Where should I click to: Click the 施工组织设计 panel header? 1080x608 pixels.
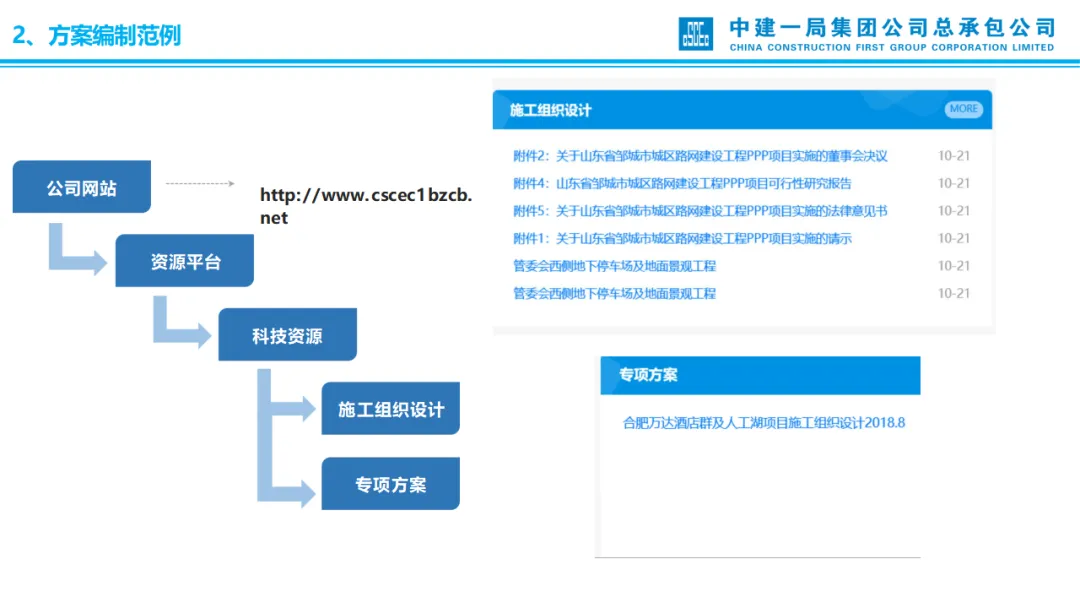click(x=742, y=109)
